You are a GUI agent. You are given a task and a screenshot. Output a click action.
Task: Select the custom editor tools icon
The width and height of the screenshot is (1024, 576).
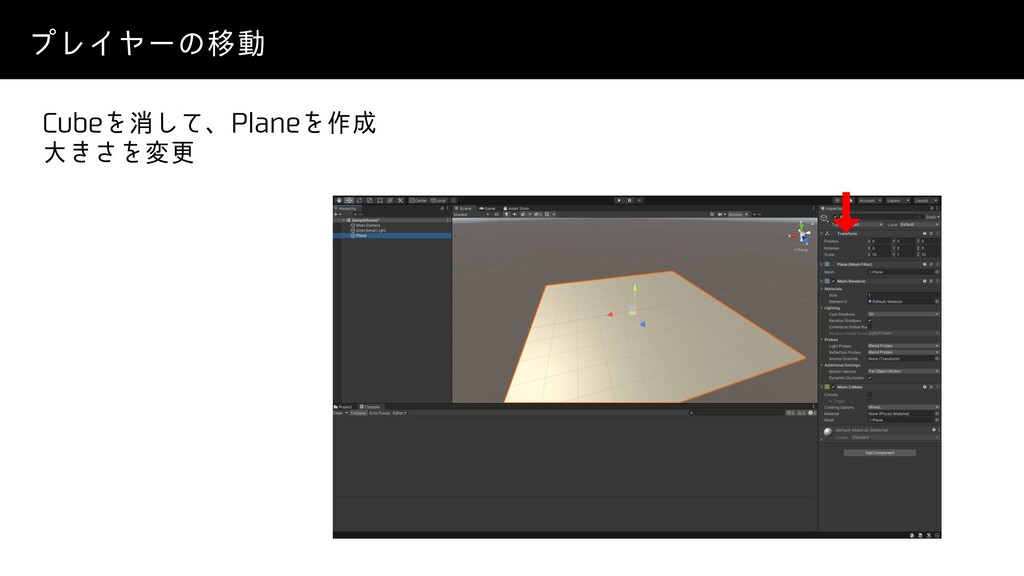pyautogui.click(x=400, y=200)
